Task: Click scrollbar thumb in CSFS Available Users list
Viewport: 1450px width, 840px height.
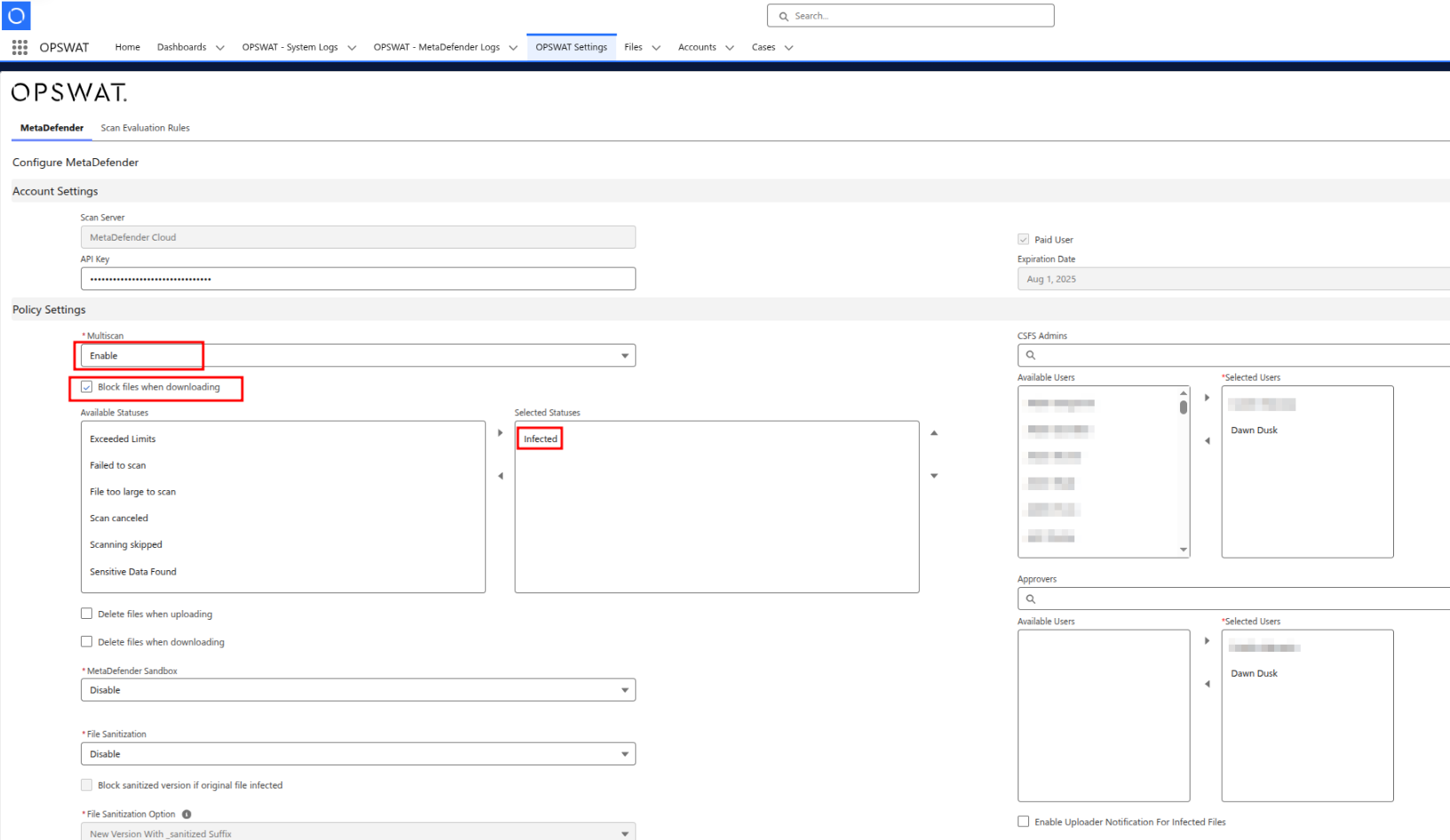Action: [x=1184, y=408]
